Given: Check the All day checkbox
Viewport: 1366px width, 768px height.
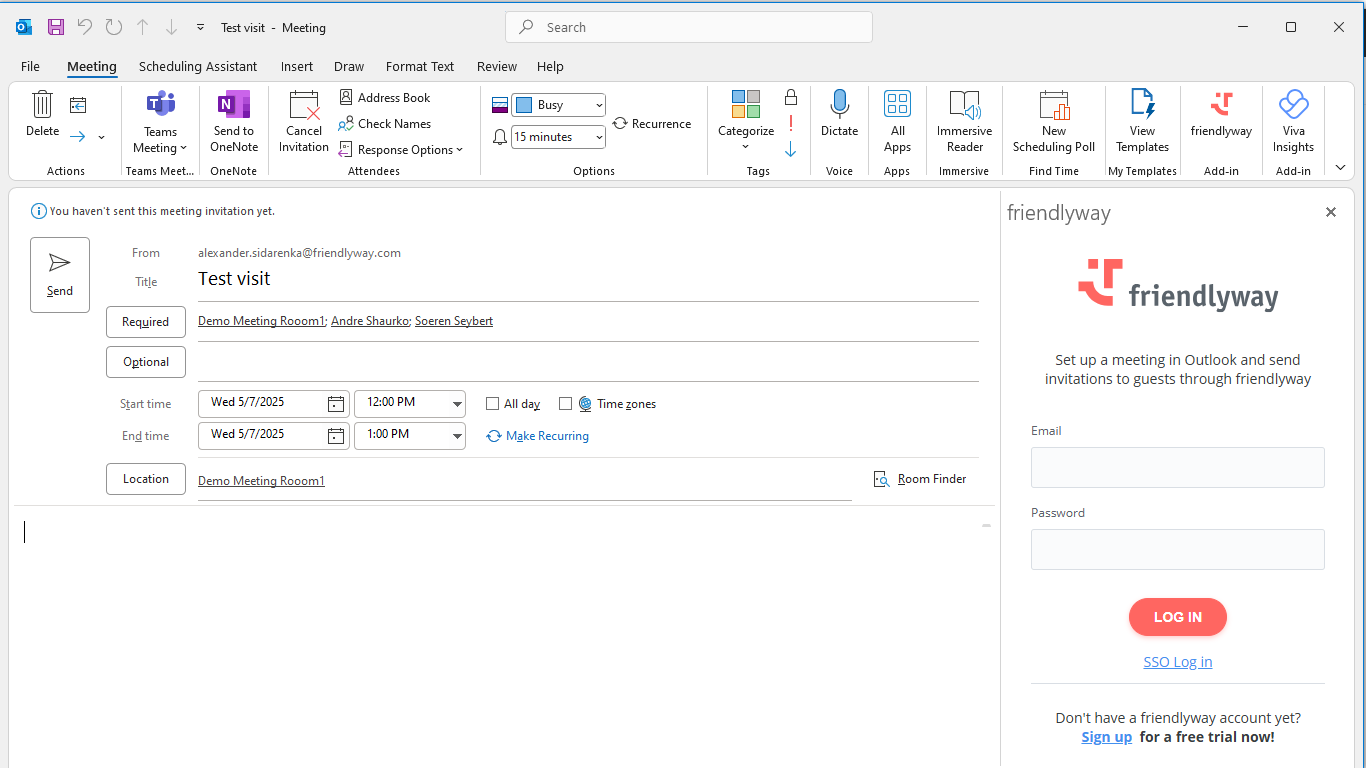Looking at the screenshot, I should [x=492, y=404].
